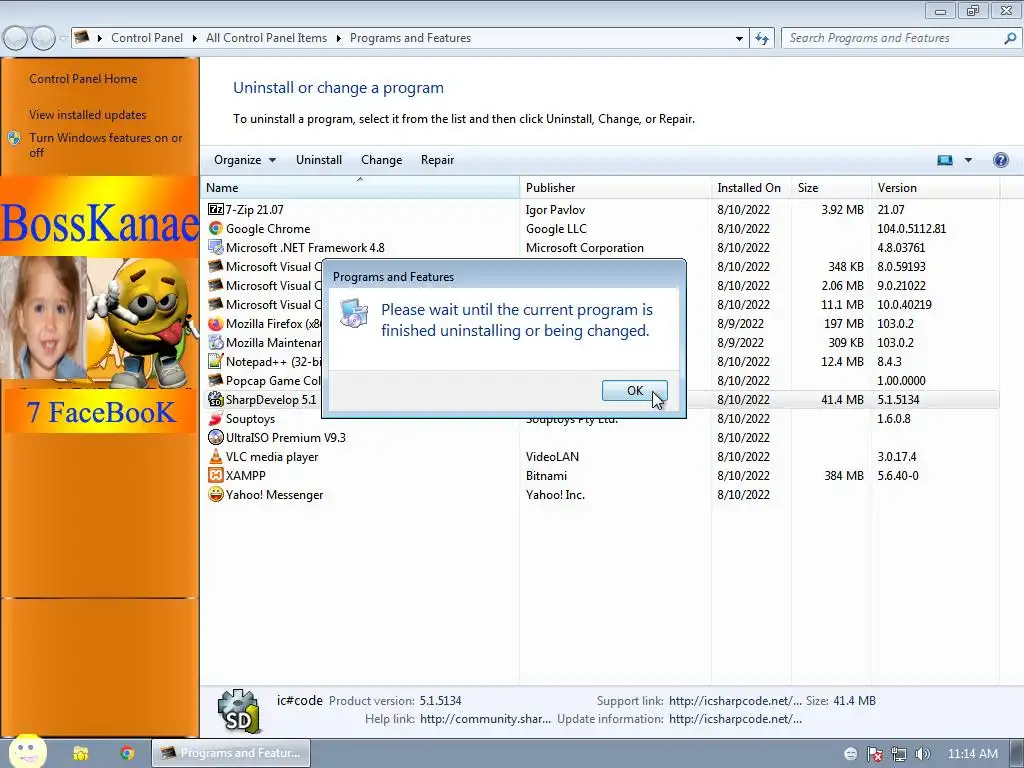
Task: Click the refresh button beside address bar
Action: [x=761, y=38]
